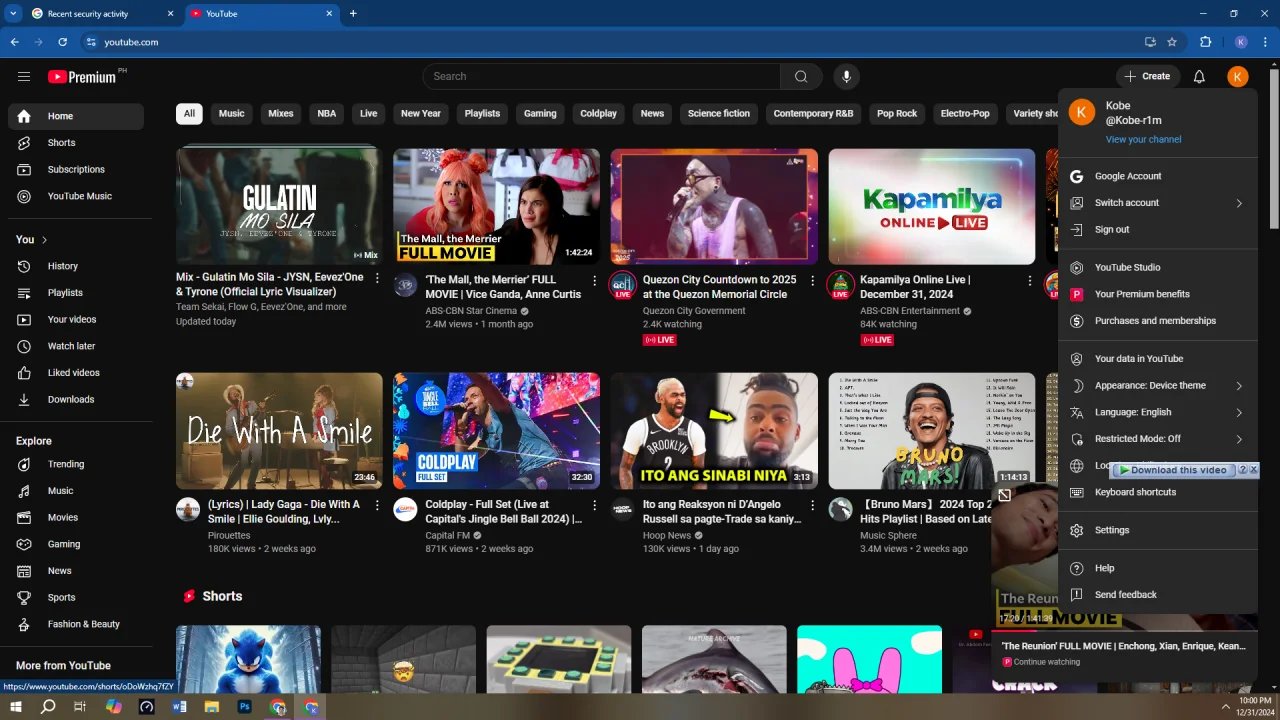
Task: Open Watch later list
Action: (76, 346)
